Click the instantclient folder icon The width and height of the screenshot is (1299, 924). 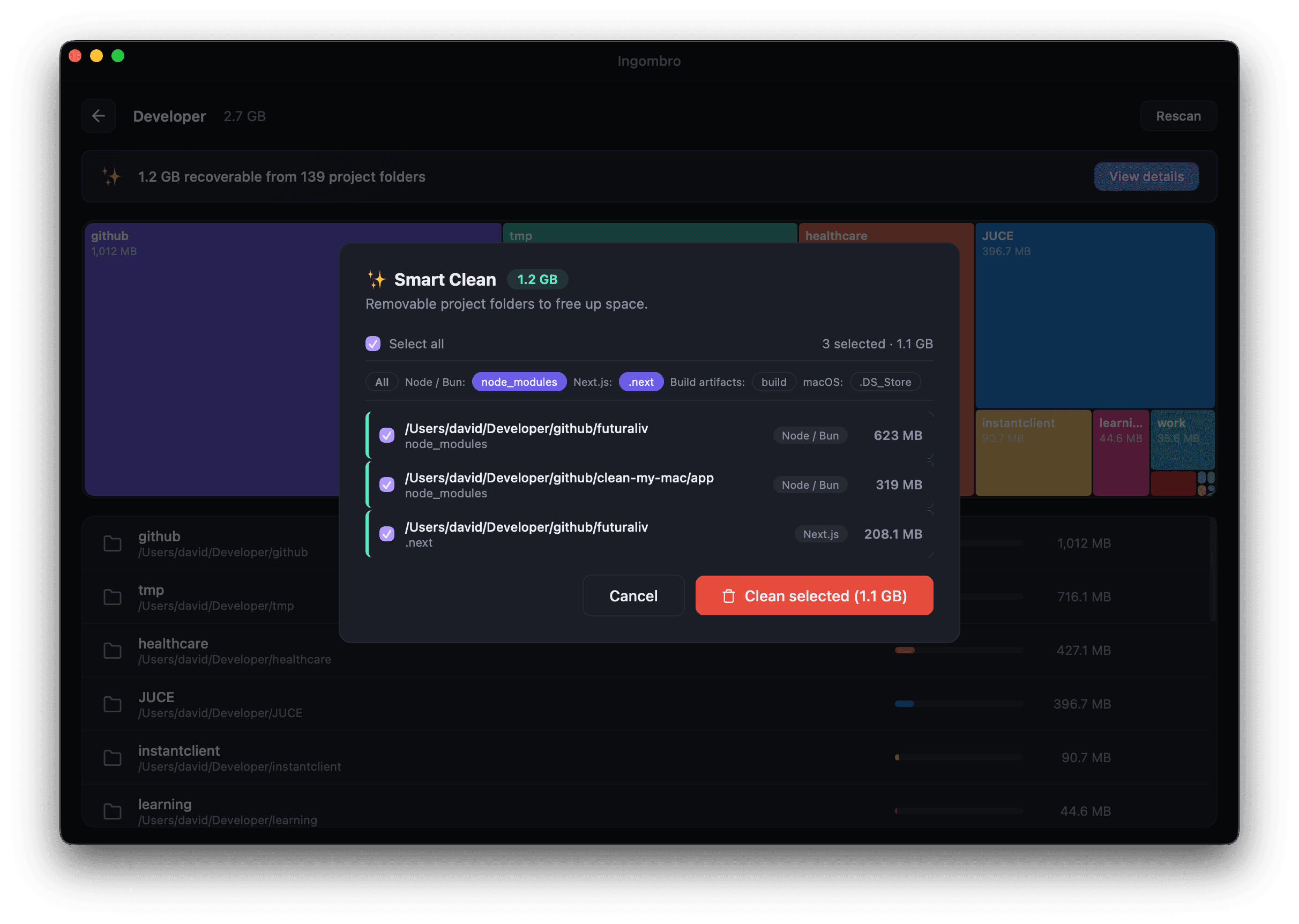113,757
